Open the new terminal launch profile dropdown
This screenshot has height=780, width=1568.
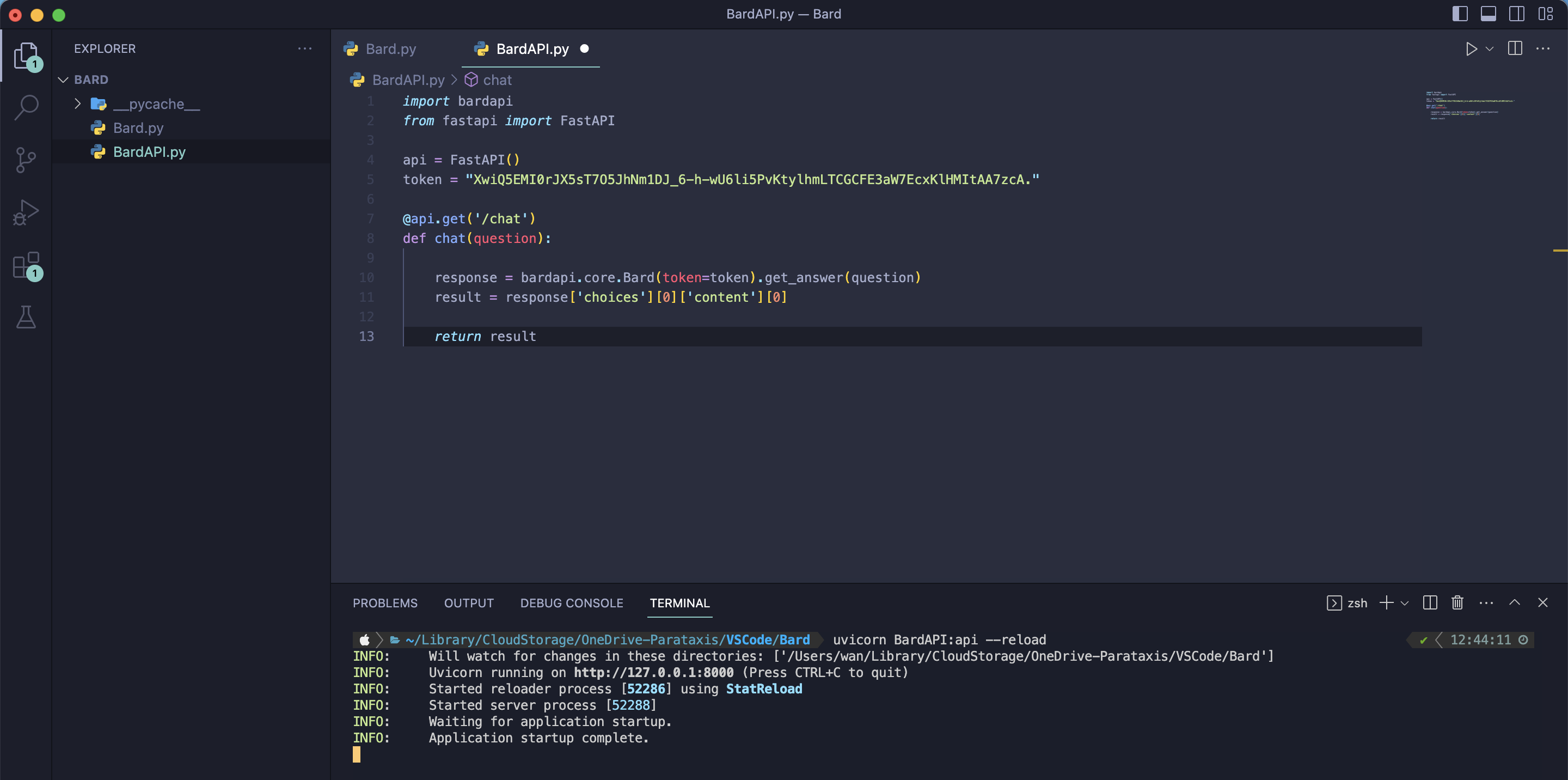pyautogui.click(x=1405, y=603)
